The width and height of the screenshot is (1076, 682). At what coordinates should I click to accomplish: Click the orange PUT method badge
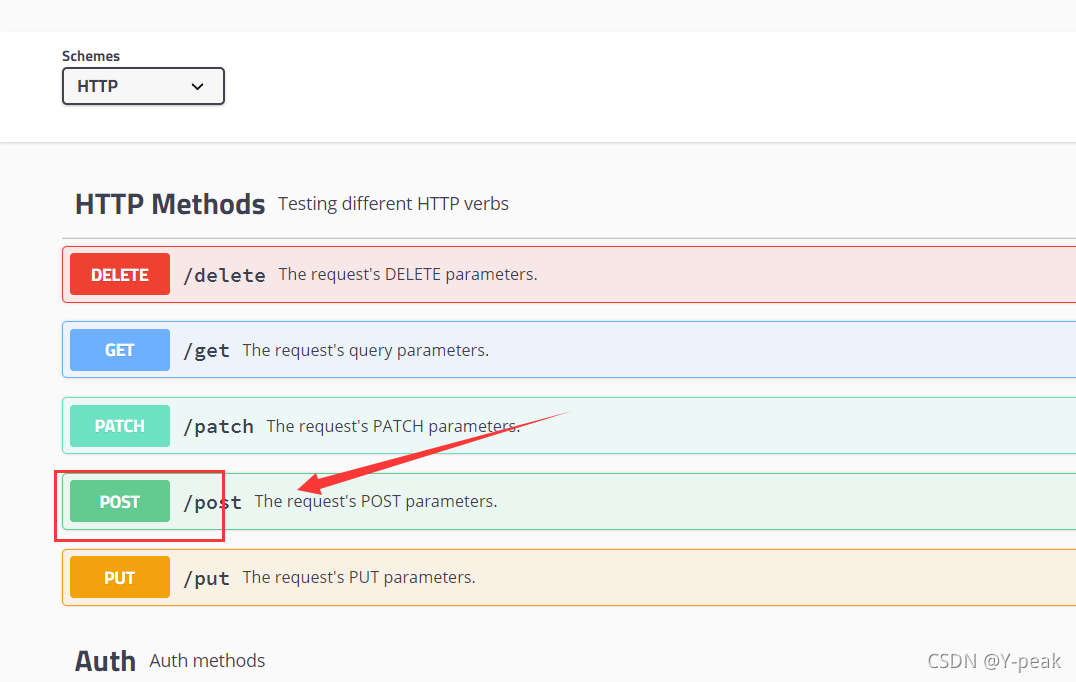[120, 578]
